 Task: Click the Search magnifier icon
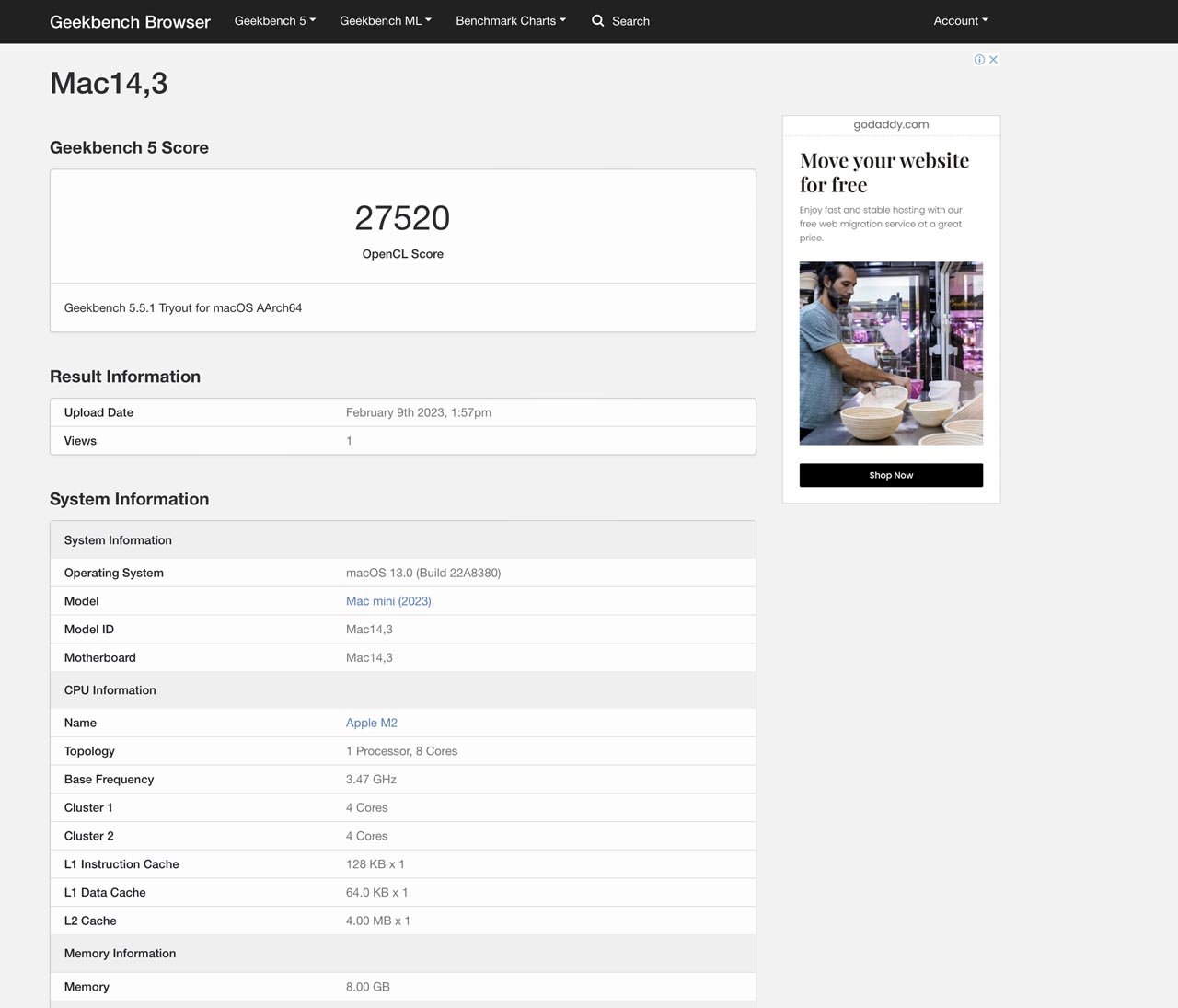(x=598, y=20)
